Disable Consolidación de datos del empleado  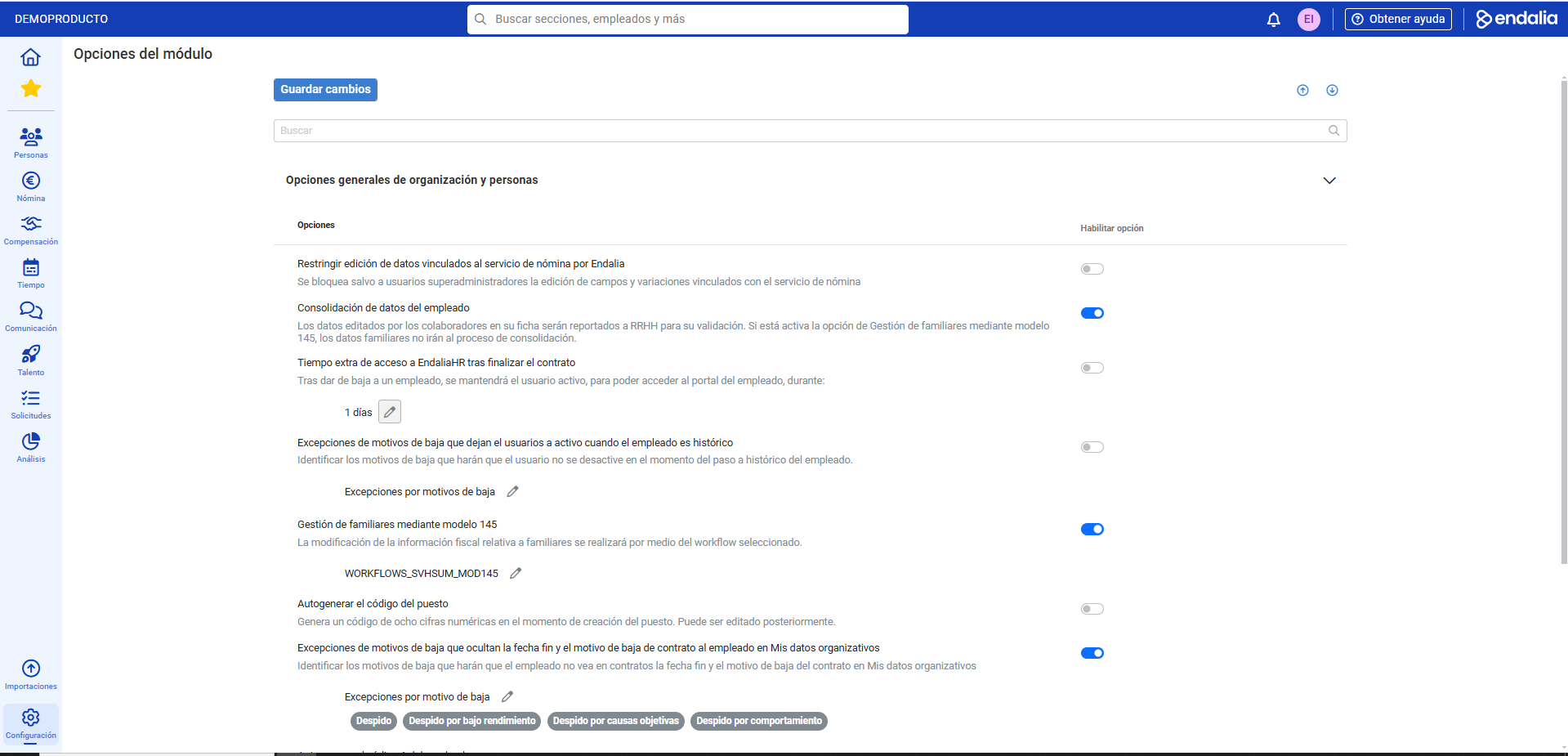[1092, 313]
